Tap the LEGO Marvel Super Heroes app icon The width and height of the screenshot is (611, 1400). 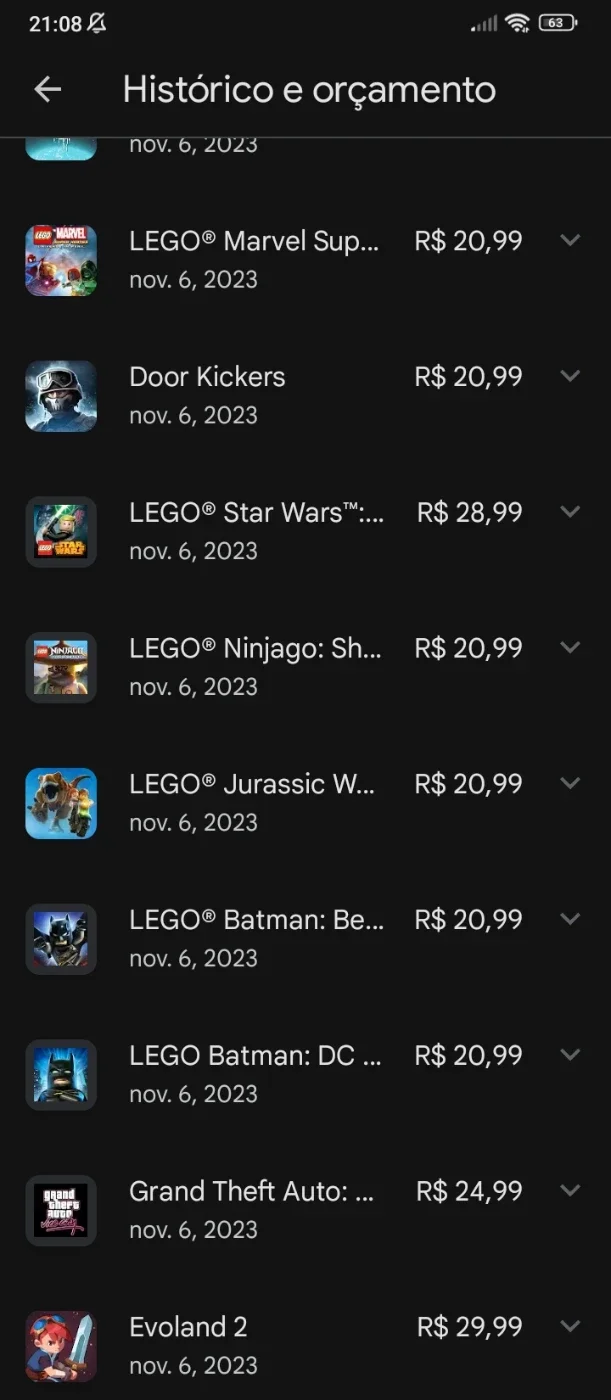61,260
